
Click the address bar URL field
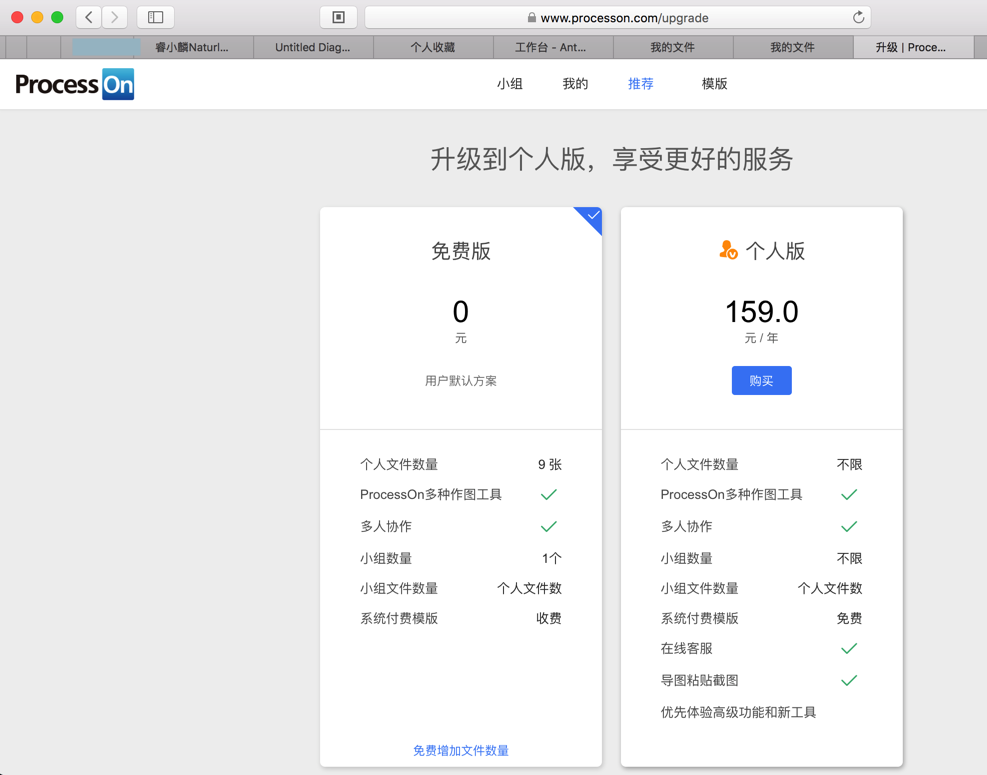click(618, 18)
